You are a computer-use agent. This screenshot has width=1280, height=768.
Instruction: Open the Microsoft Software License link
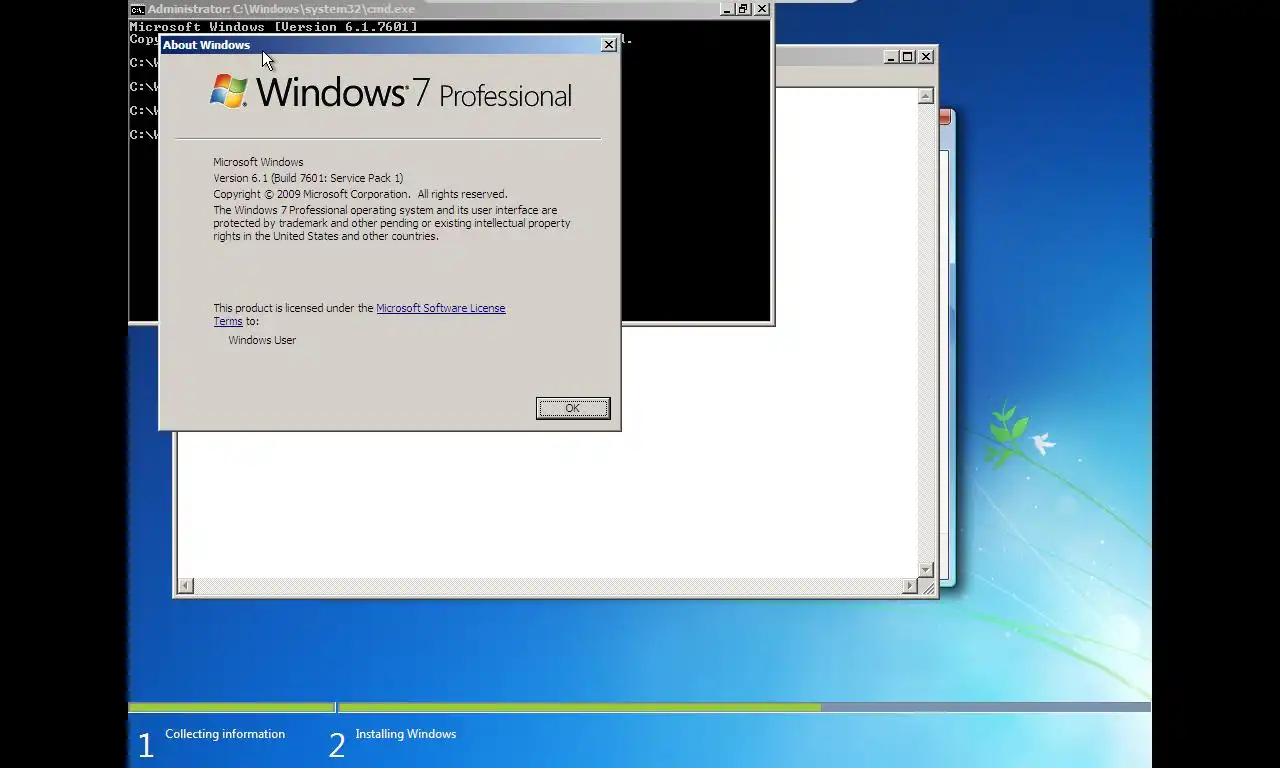[x=441, y=308]
